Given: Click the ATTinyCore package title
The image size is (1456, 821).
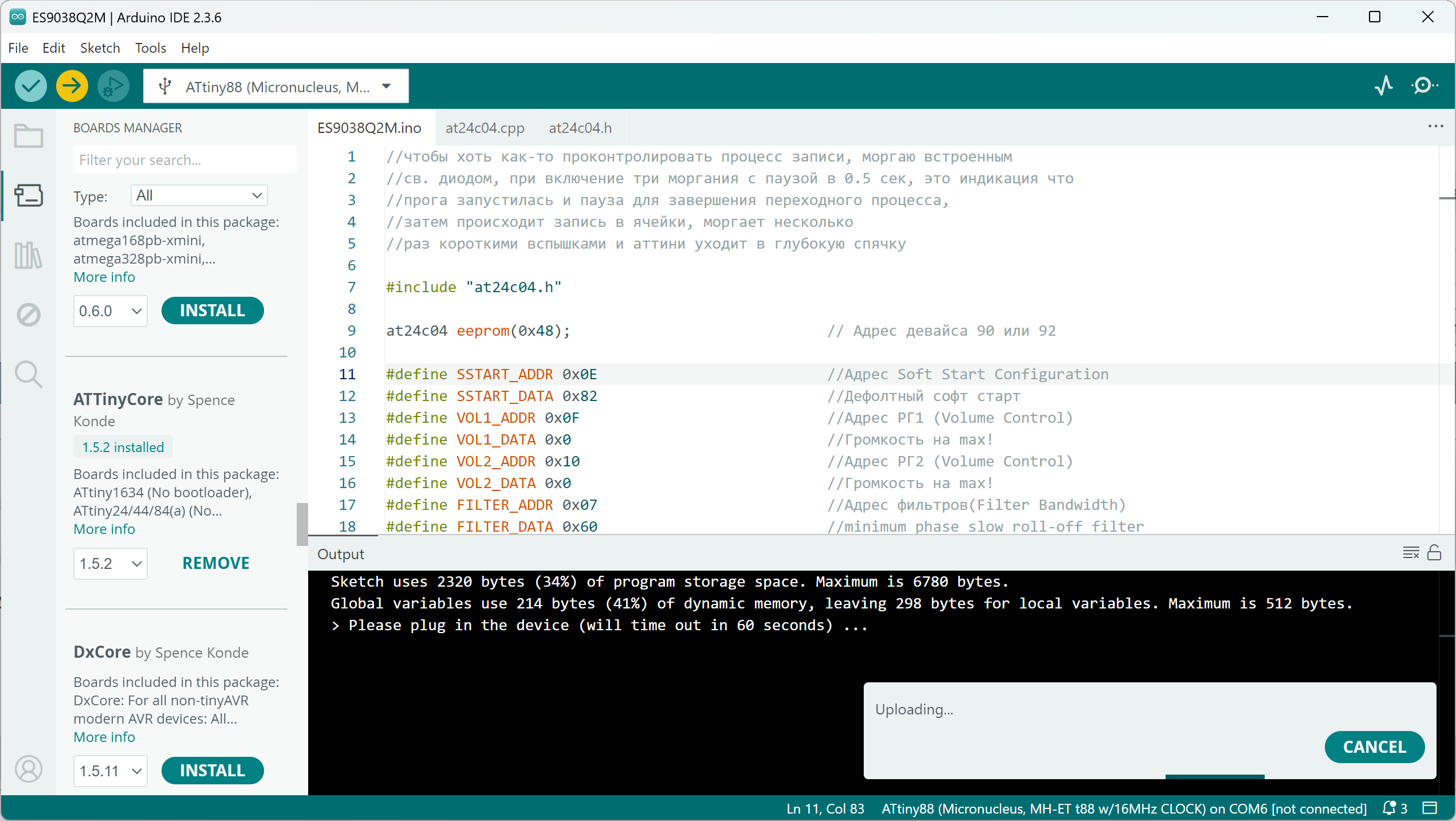Looking at the screenshot, I should click(118, 399).
